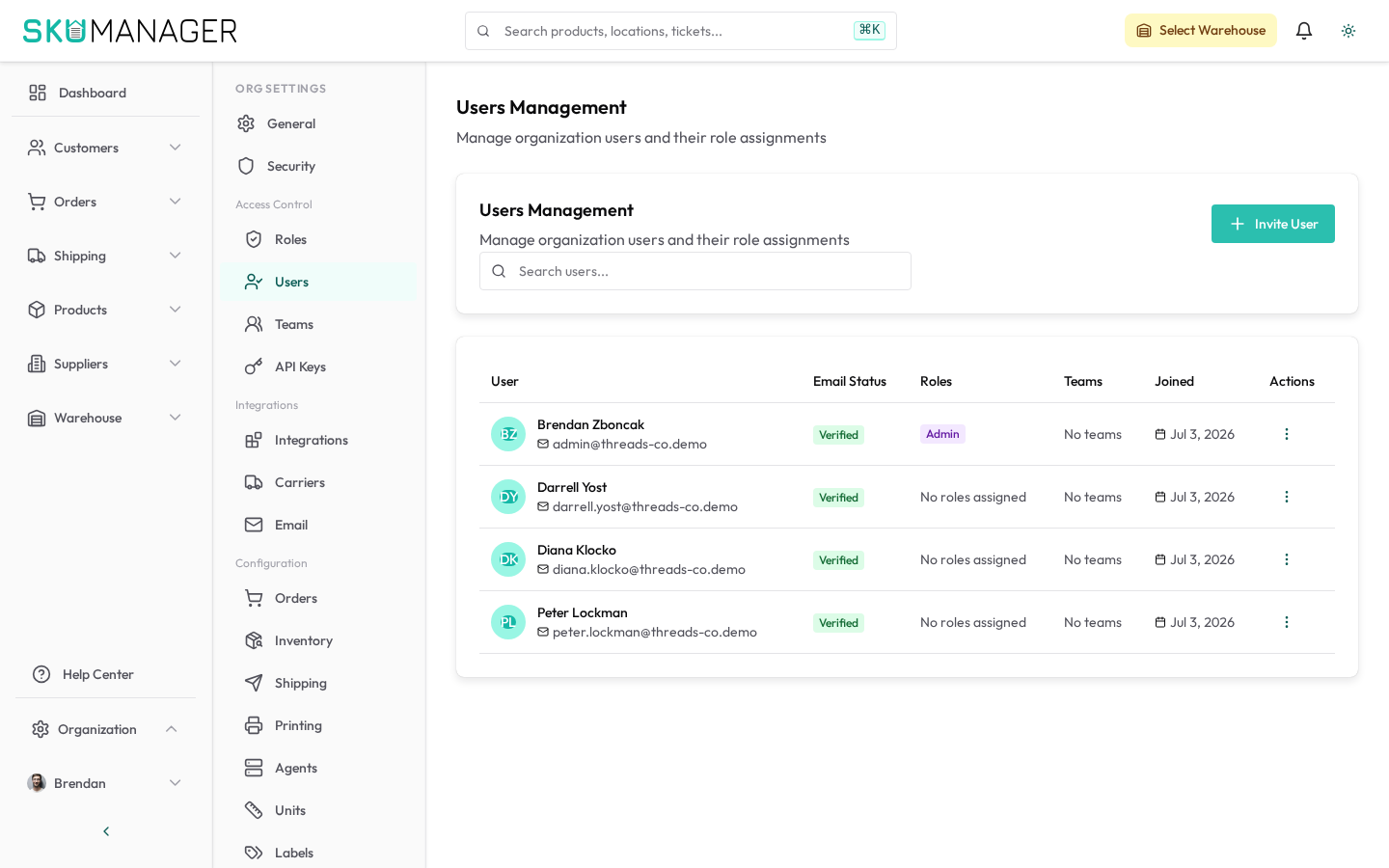Click the name Brendan Zboncak
Screen dimensions: 1389x868
click(x=590, y=424)
